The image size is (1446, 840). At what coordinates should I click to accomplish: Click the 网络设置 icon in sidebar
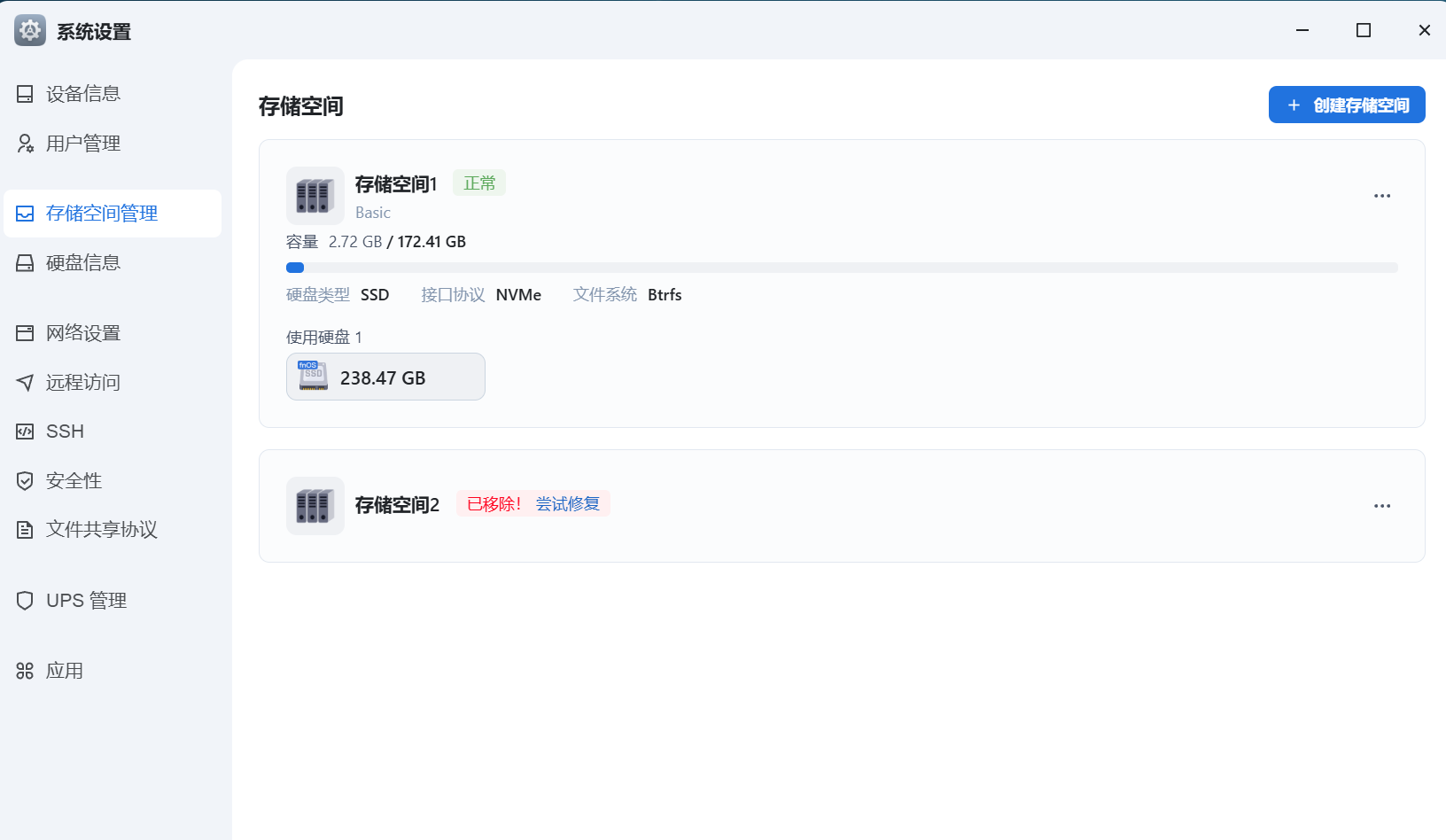click(25, 333)
